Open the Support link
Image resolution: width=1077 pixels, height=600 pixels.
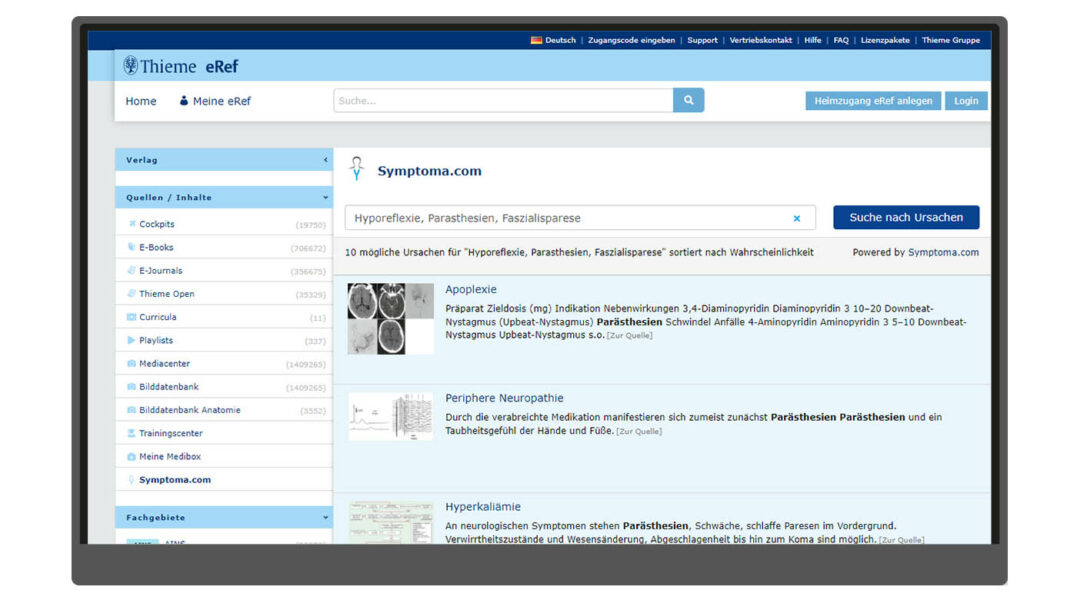click(x=702, y=41)
